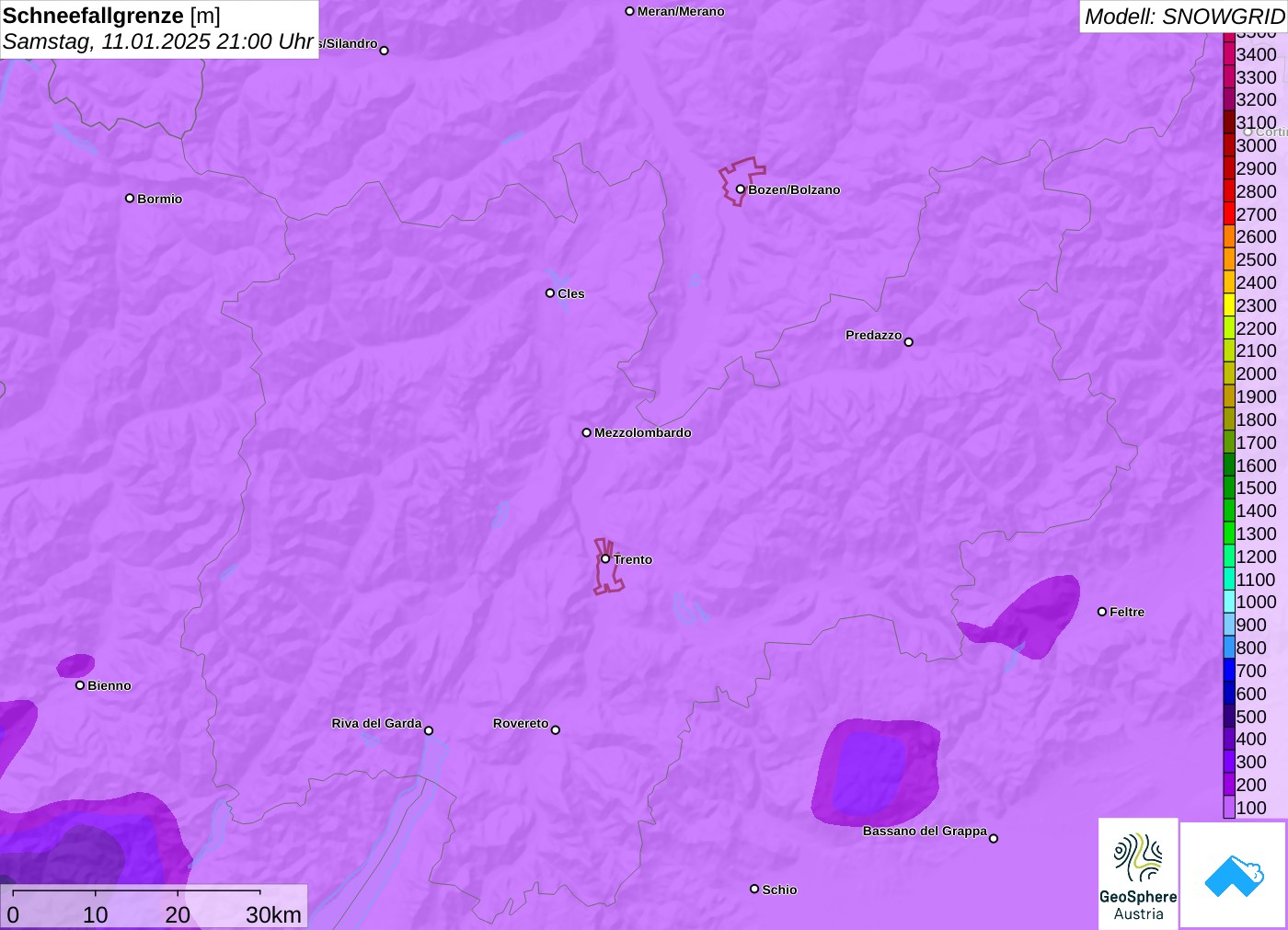Click the 500 legend value
This screenshot has height=930, width=1288.
point(1251,717)
